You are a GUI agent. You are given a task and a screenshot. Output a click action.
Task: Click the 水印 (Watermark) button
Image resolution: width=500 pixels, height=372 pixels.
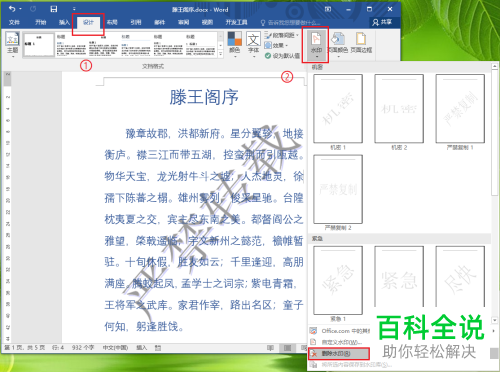(316, 45)
